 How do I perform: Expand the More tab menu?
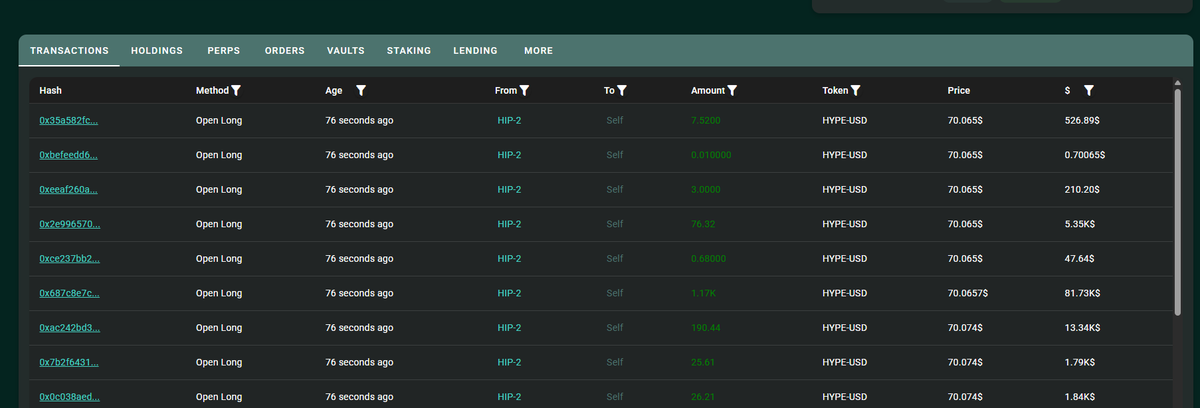(x=538, y=51)
